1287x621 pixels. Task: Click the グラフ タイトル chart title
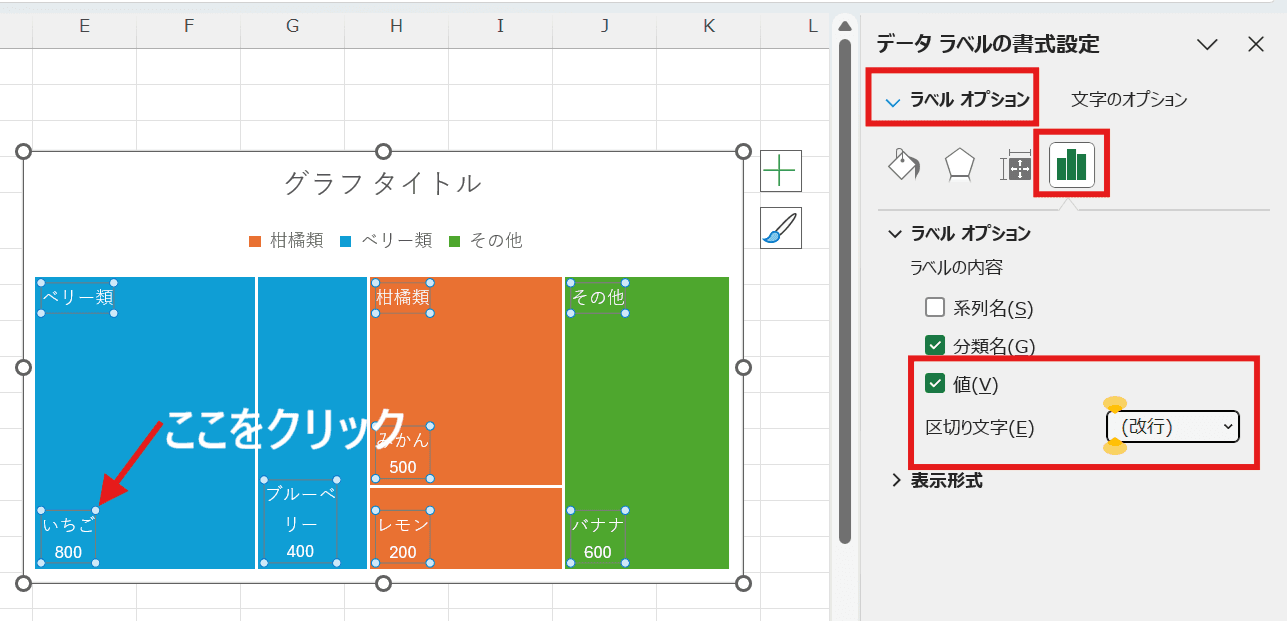[383, 183]
